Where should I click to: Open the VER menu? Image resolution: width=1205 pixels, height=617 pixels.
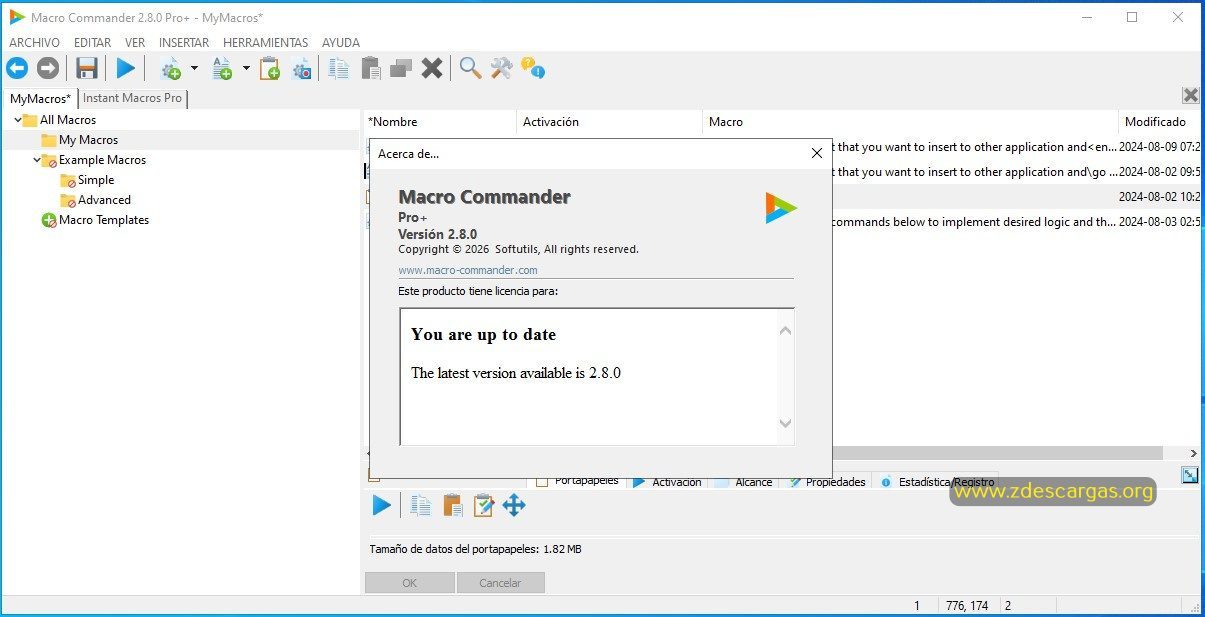[135, 43]
